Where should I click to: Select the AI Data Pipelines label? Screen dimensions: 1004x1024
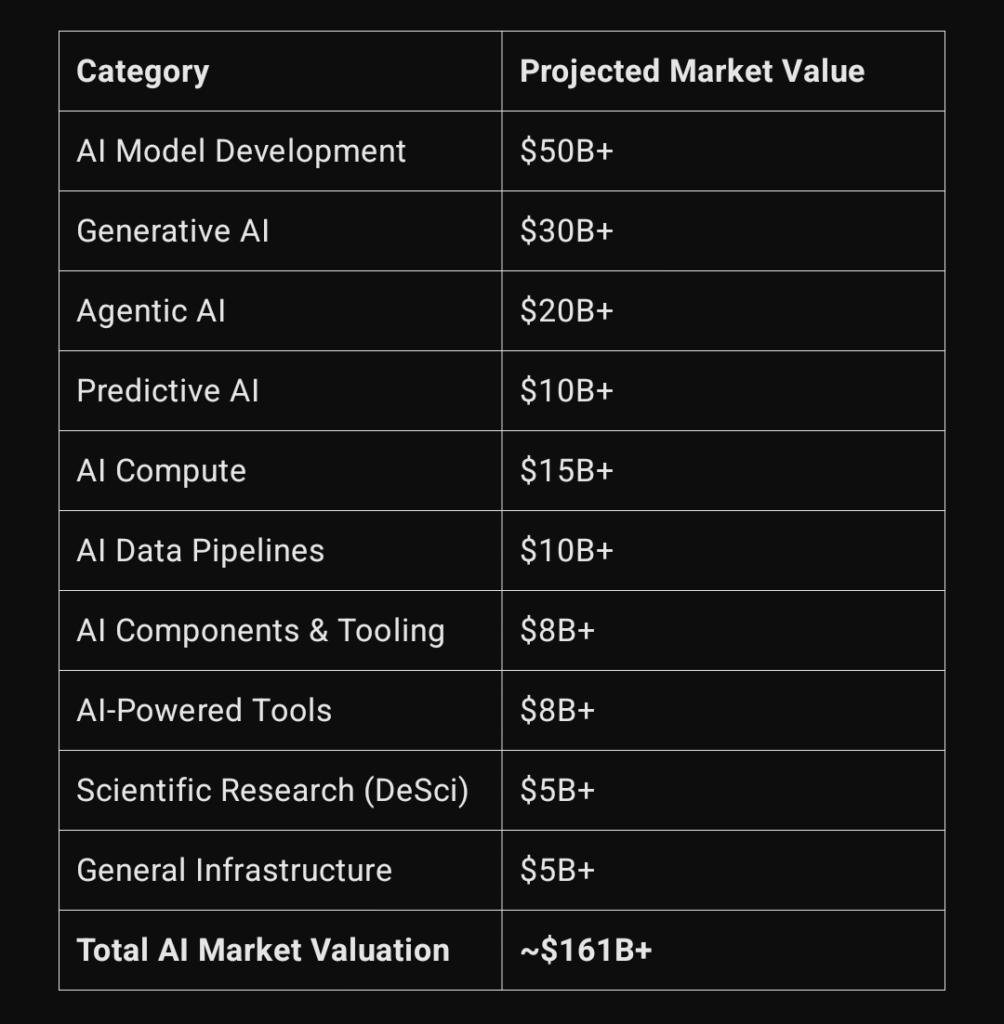pyautogui.click(x=200, y=551)
